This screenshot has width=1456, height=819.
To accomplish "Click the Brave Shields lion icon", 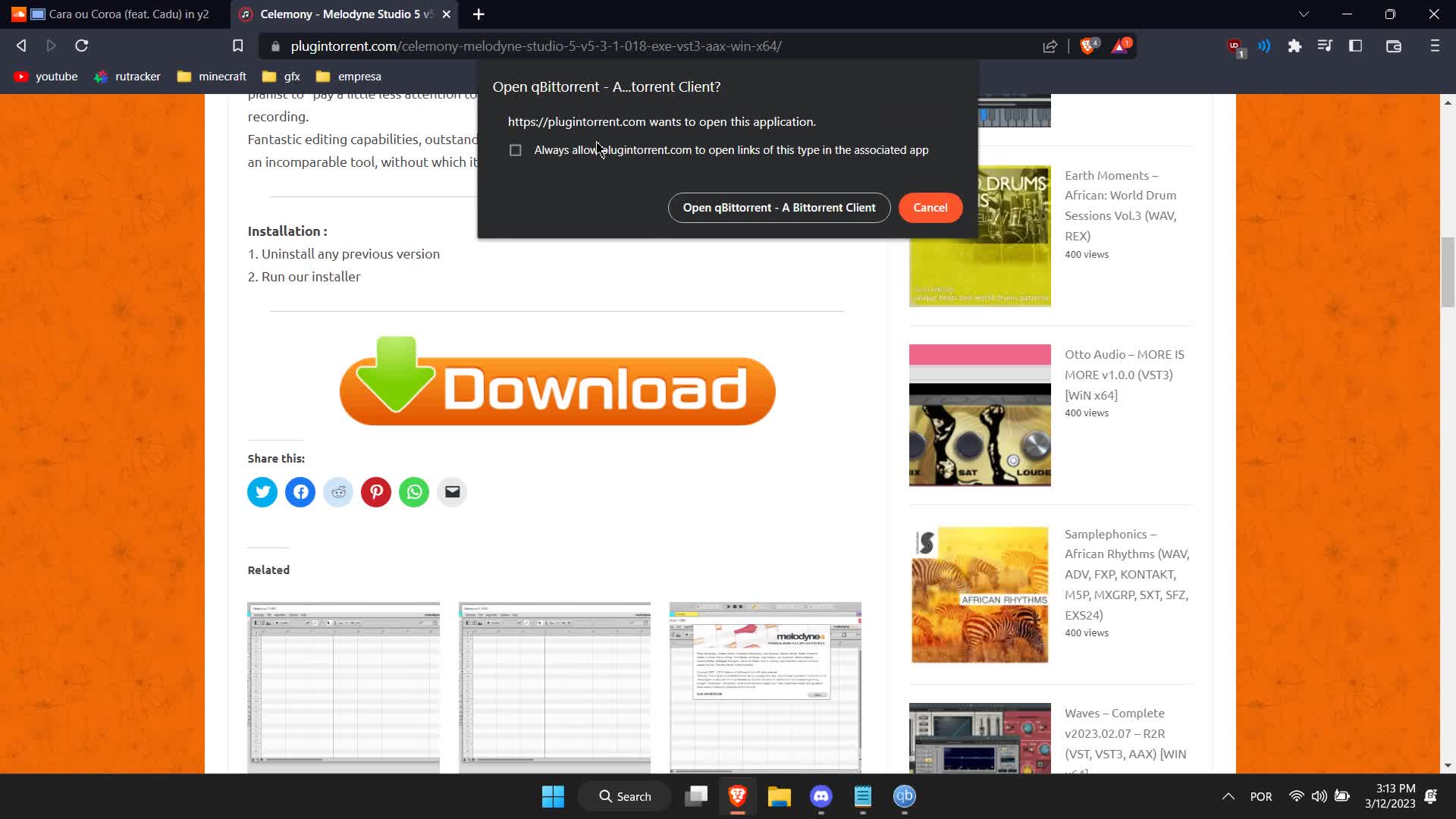I will coord(1087,46).
